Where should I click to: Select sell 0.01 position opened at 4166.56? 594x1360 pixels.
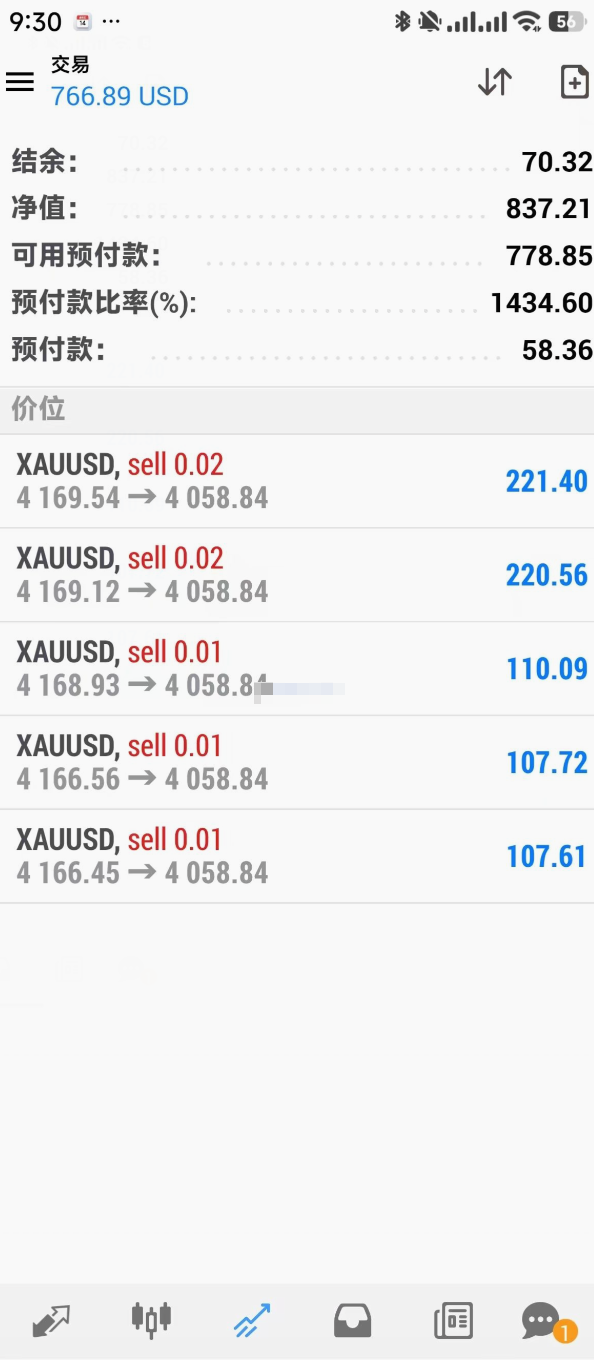(297, 763)
